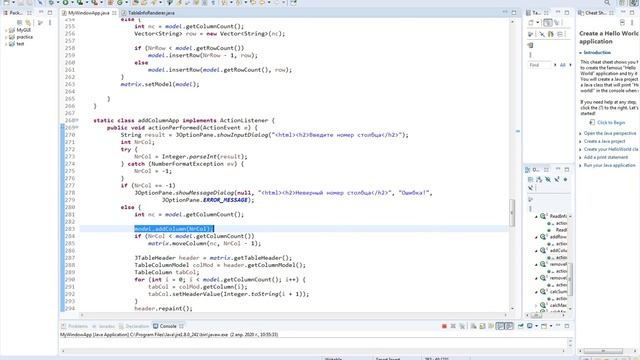The width and height of the screenshot is (640, 360).
Task: Collapse addRow class node in Outline
Action: (x=536, y=237)
